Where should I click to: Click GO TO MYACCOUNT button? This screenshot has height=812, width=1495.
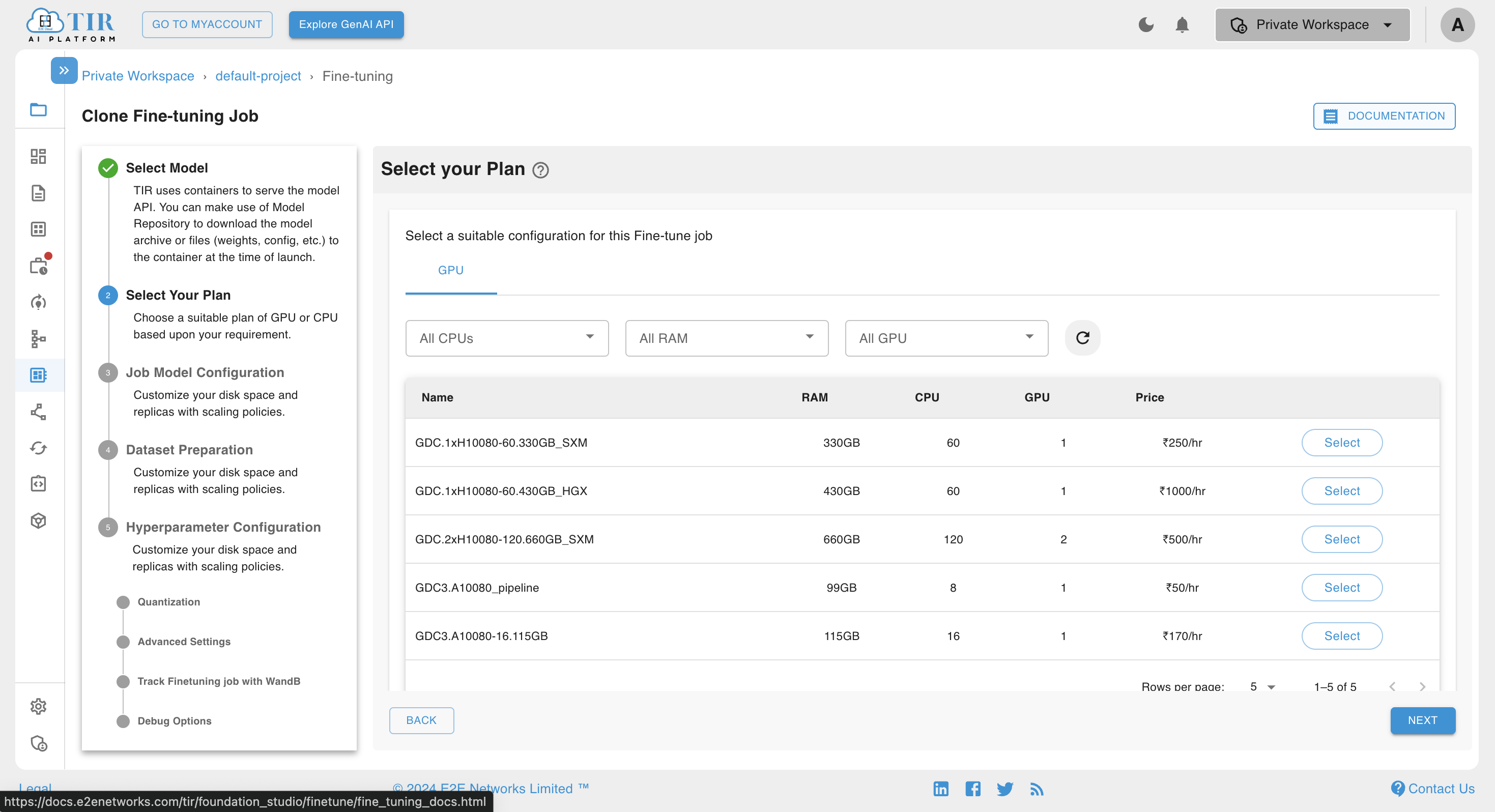(207, 24)
